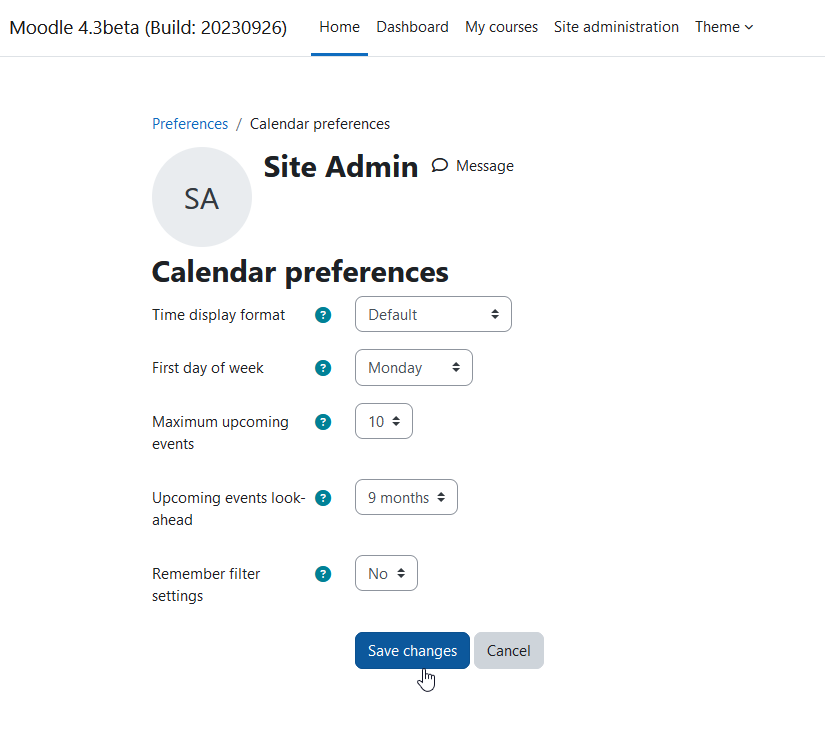Open help for First day of week
Image resolution: width=825 pixels, height=737 pixels.
(x=323, y=368)
